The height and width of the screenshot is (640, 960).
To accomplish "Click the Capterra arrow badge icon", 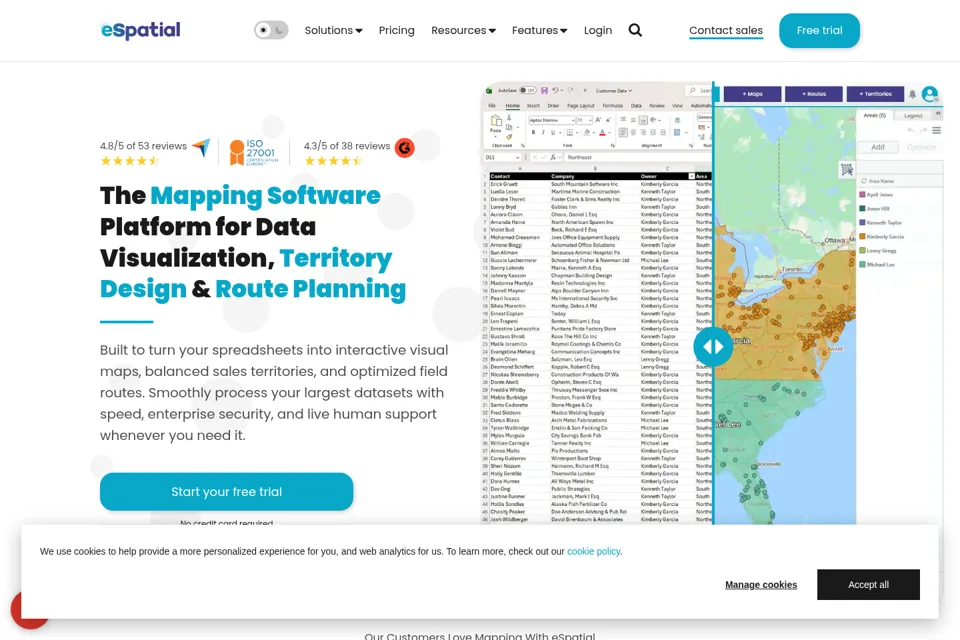I will pos(201,147).
